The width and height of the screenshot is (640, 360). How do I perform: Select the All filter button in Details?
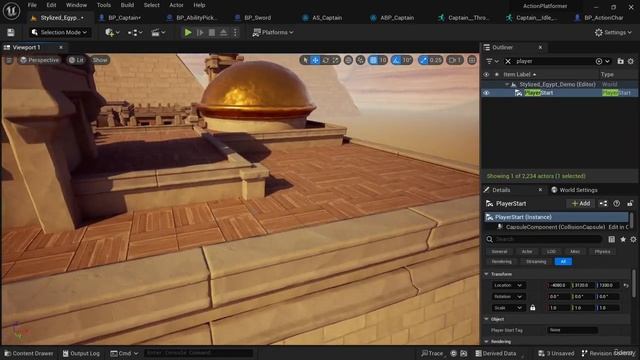tap(563, 262)
